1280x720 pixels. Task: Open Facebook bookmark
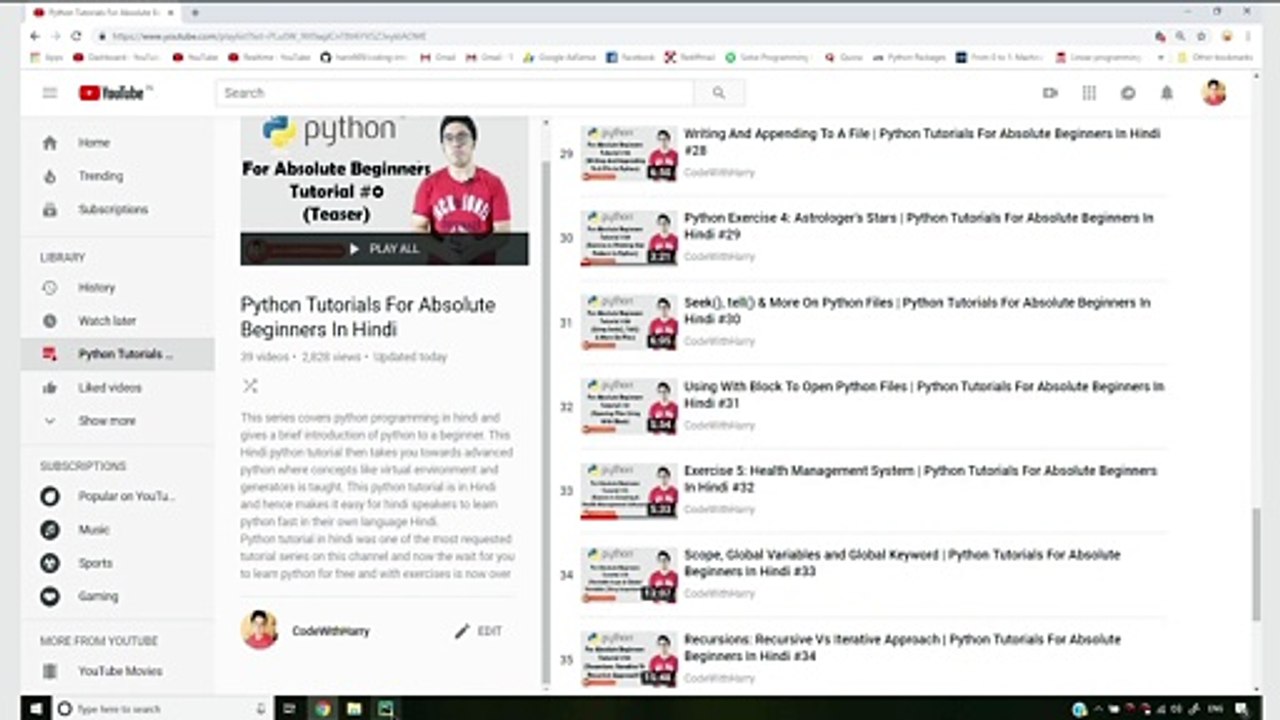coord(632,58)
